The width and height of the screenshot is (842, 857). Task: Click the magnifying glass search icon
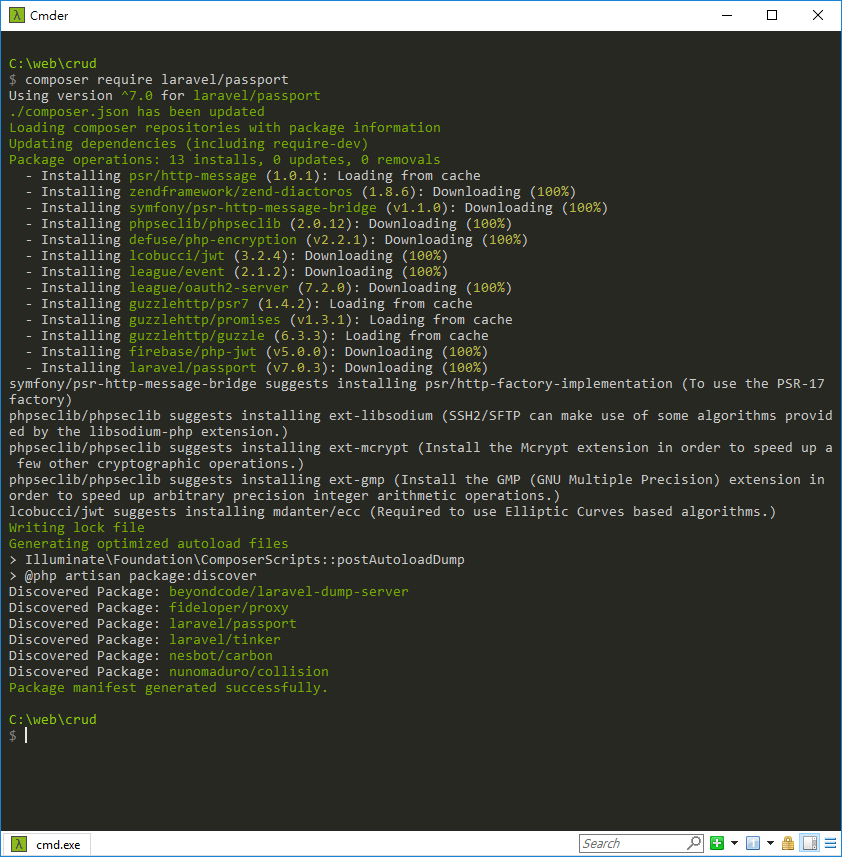pos(694,843)
